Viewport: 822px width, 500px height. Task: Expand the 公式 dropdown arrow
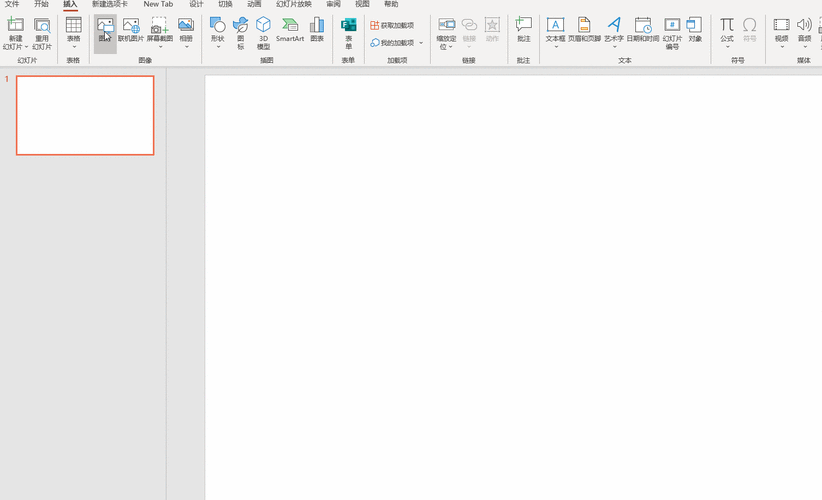coord(727,47)
